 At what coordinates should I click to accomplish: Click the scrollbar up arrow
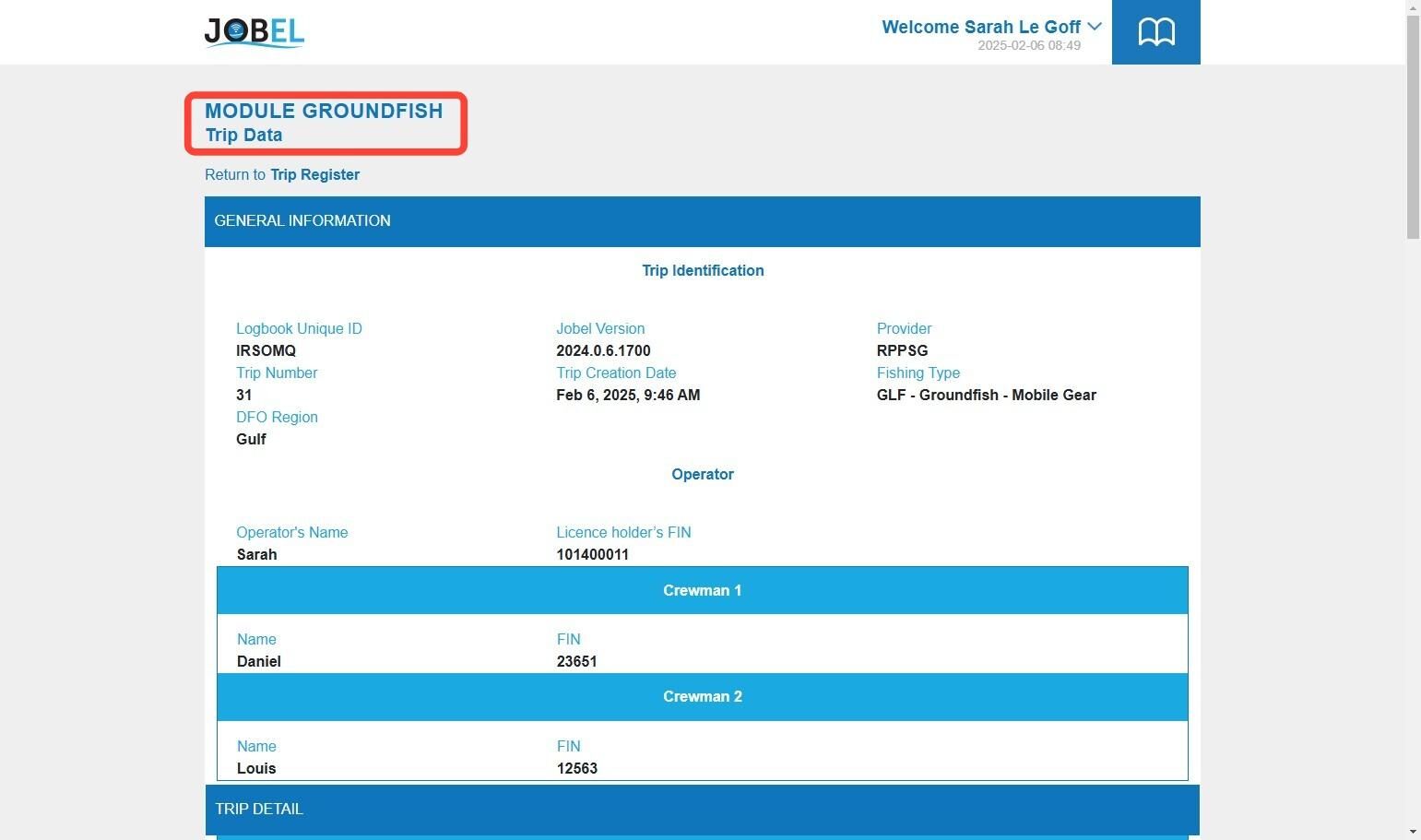tap(1413, 7)
